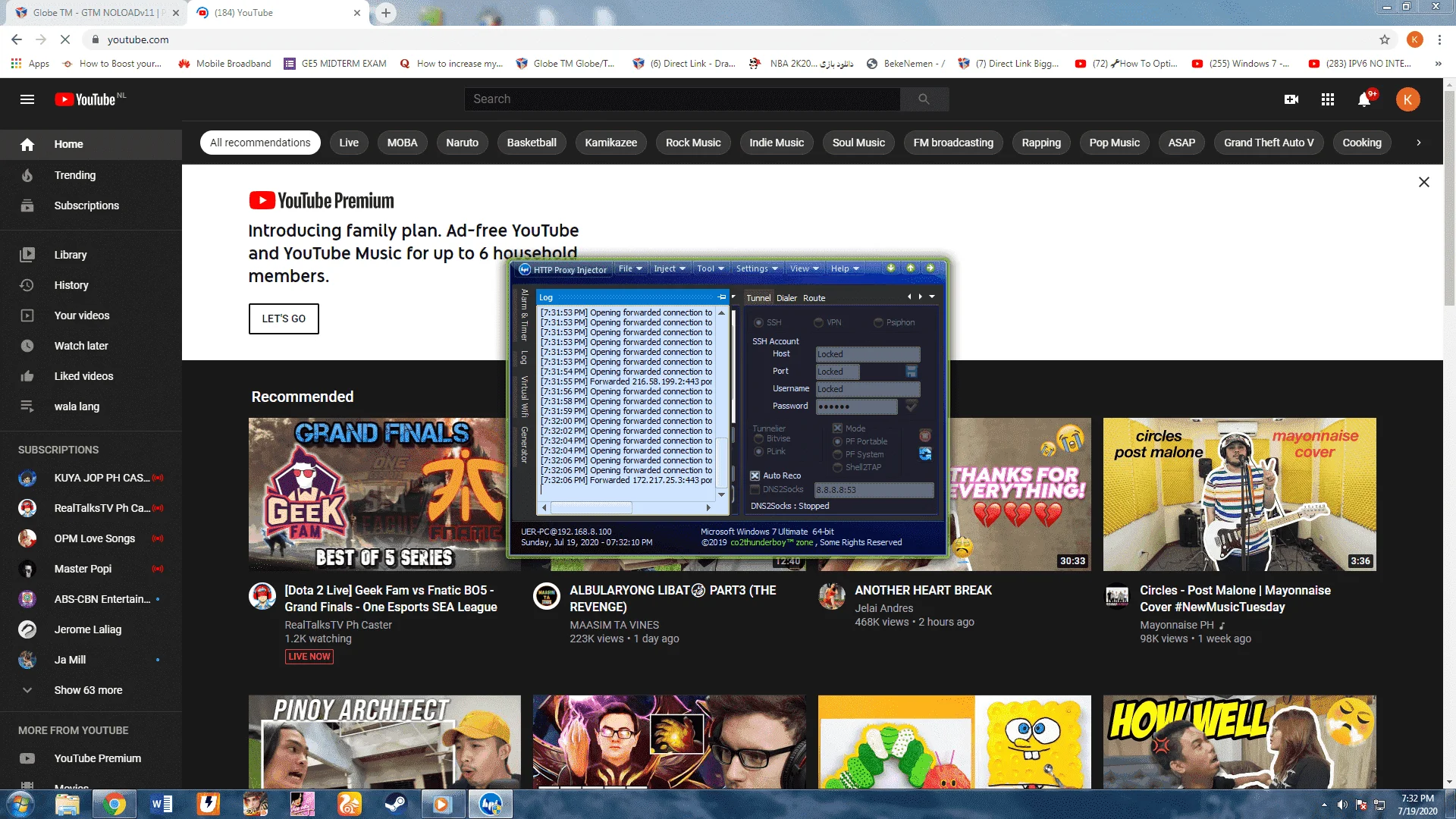Screen dimensions: 1456x819
Task: Switch to the Tunnel tab
Action: (x=758, y=298)
